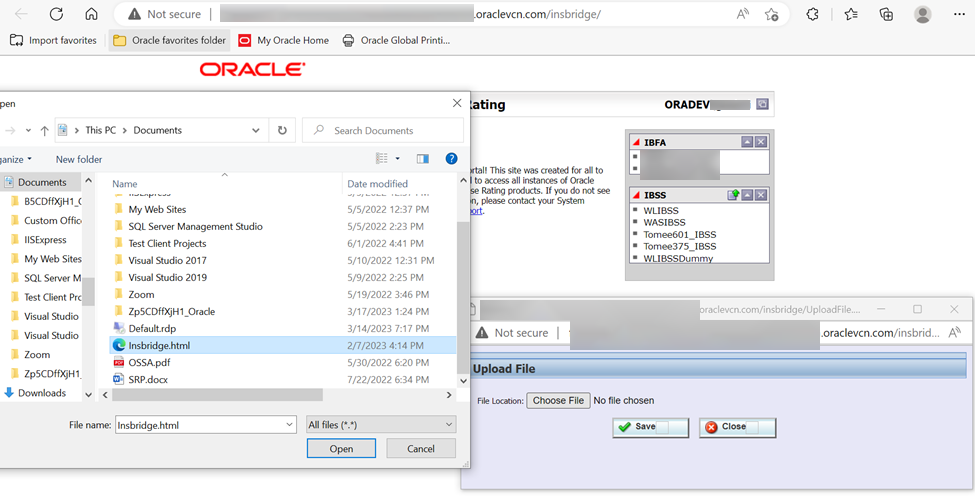
Task: Click the Open button
Action: [341, 449]
